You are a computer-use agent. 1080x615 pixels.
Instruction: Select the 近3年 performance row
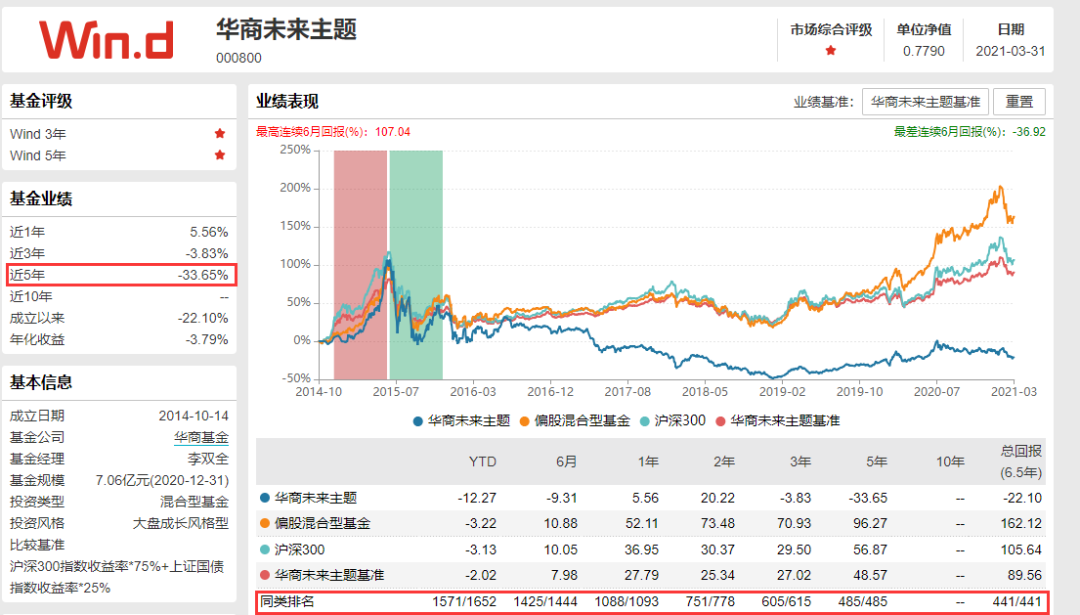coord(118,253)
